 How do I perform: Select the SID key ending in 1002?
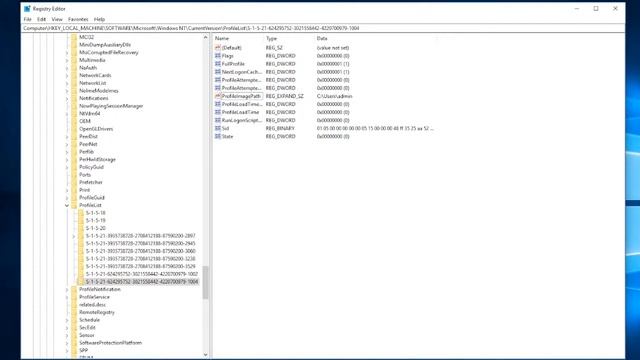[x=142, y=274]
